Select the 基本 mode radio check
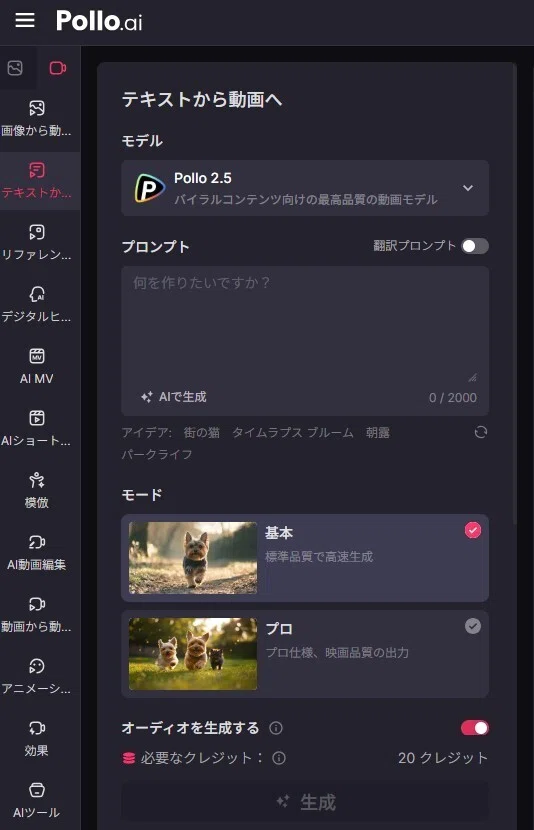The image size is (534, 830). coord(473,530)
